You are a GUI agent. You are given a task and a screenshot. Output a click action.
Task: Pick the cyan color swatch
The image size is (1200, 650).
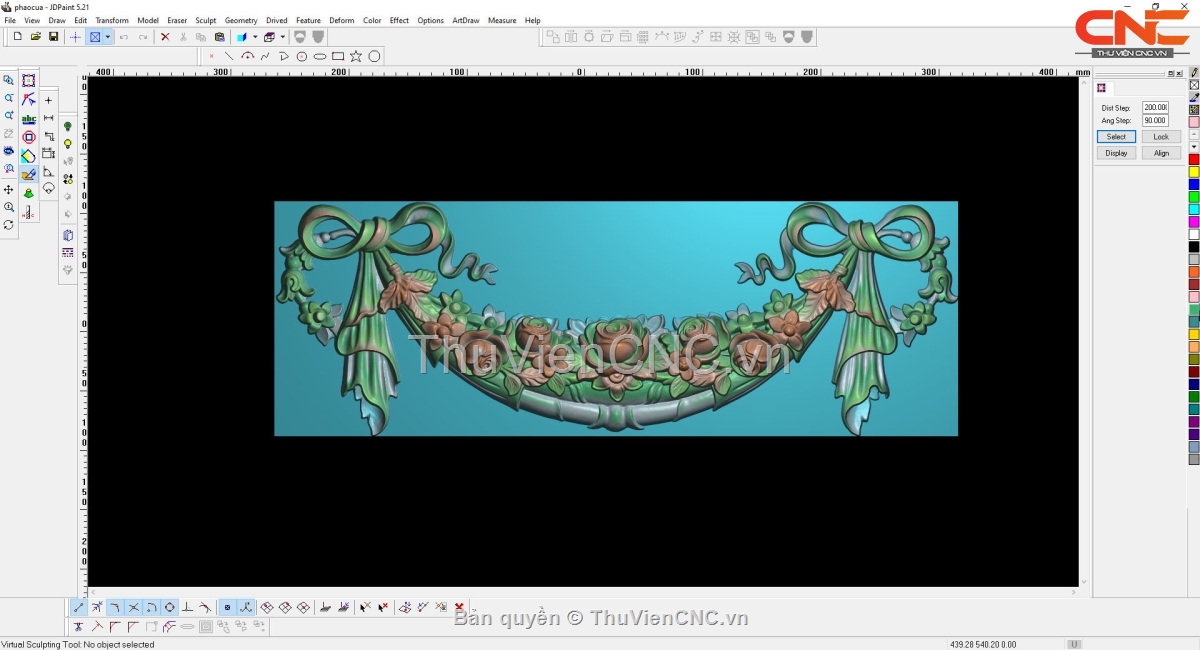click(1194, 210)
